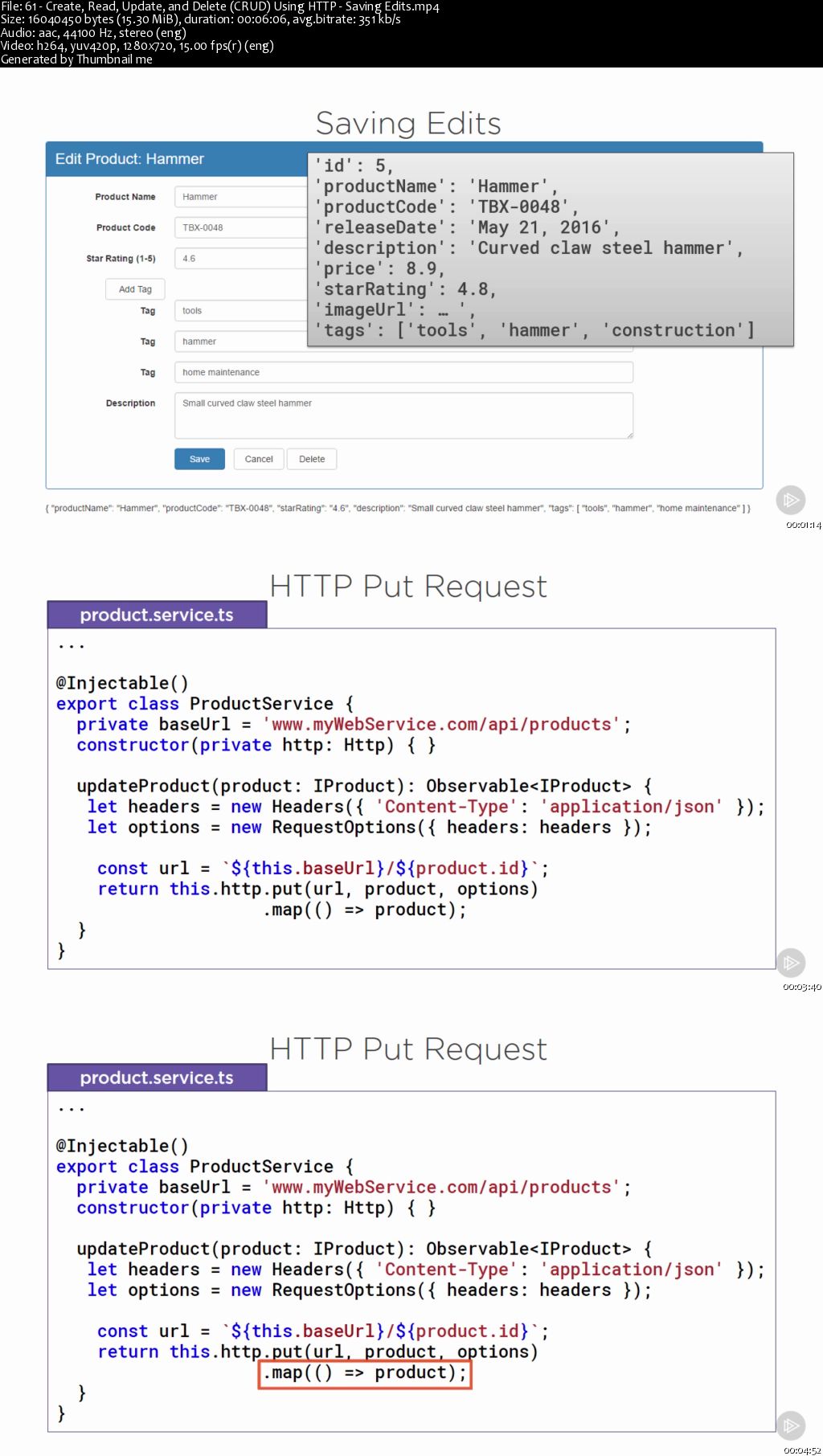This screenshot has width=823, height=1456.
Task: Click 'let options' line in bottom slide
Action: point(370,1290)
